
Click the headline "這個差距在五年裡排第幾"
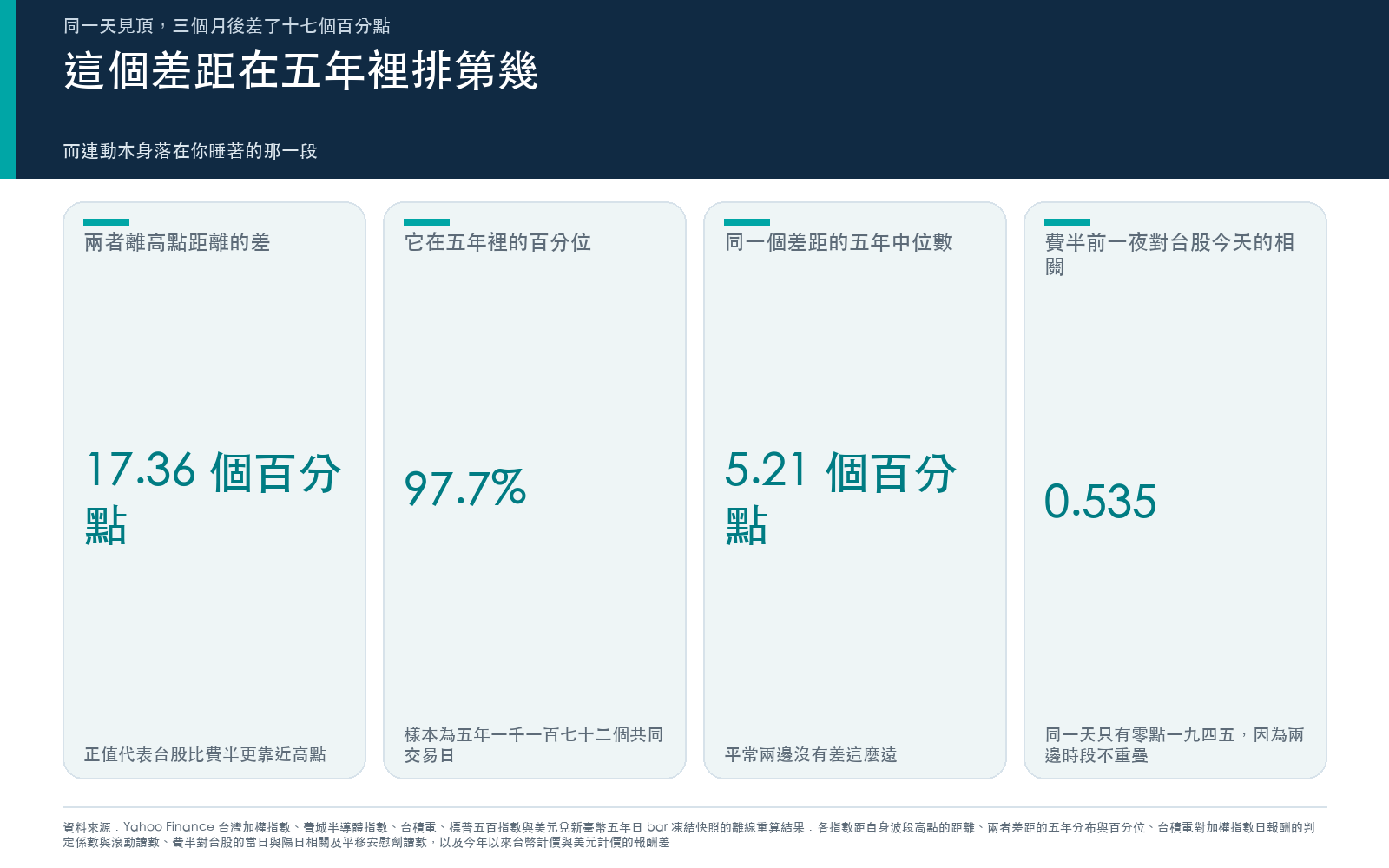click(x=301, y=71)
